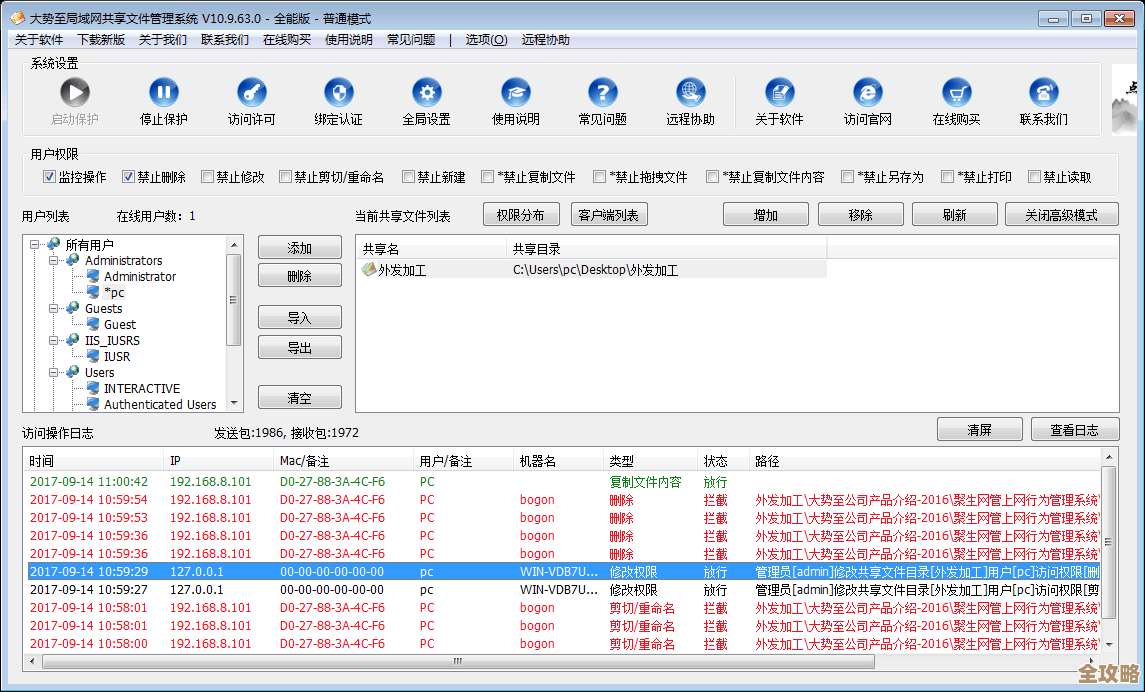This screenshot has height=692, width=1145.
Task: Open the 使用说明 (Instructions) icon
Action: pyautogui.click(x=515, y=100)
